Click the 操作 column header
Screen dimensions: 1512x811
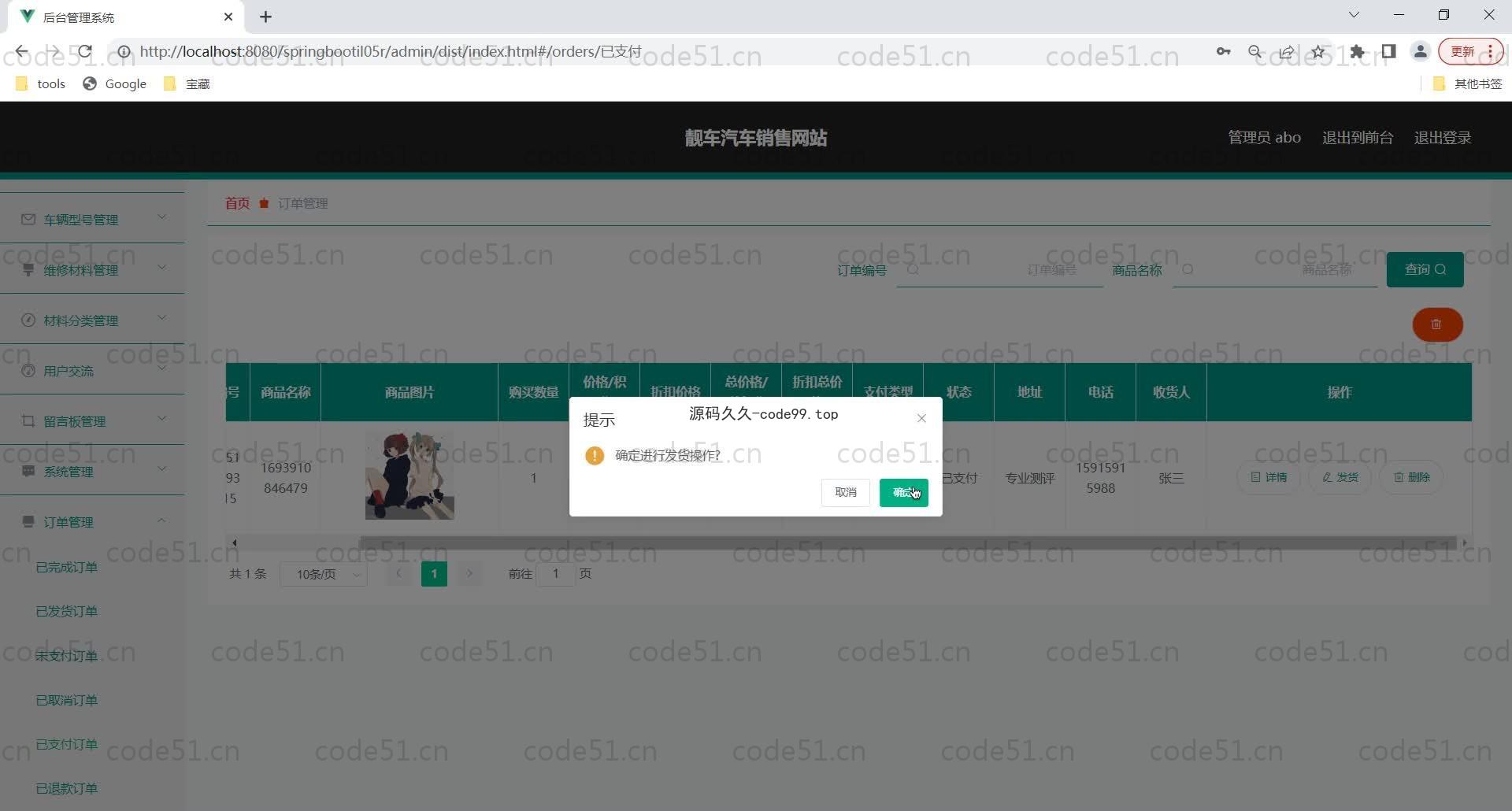(x=1339, y=392)
